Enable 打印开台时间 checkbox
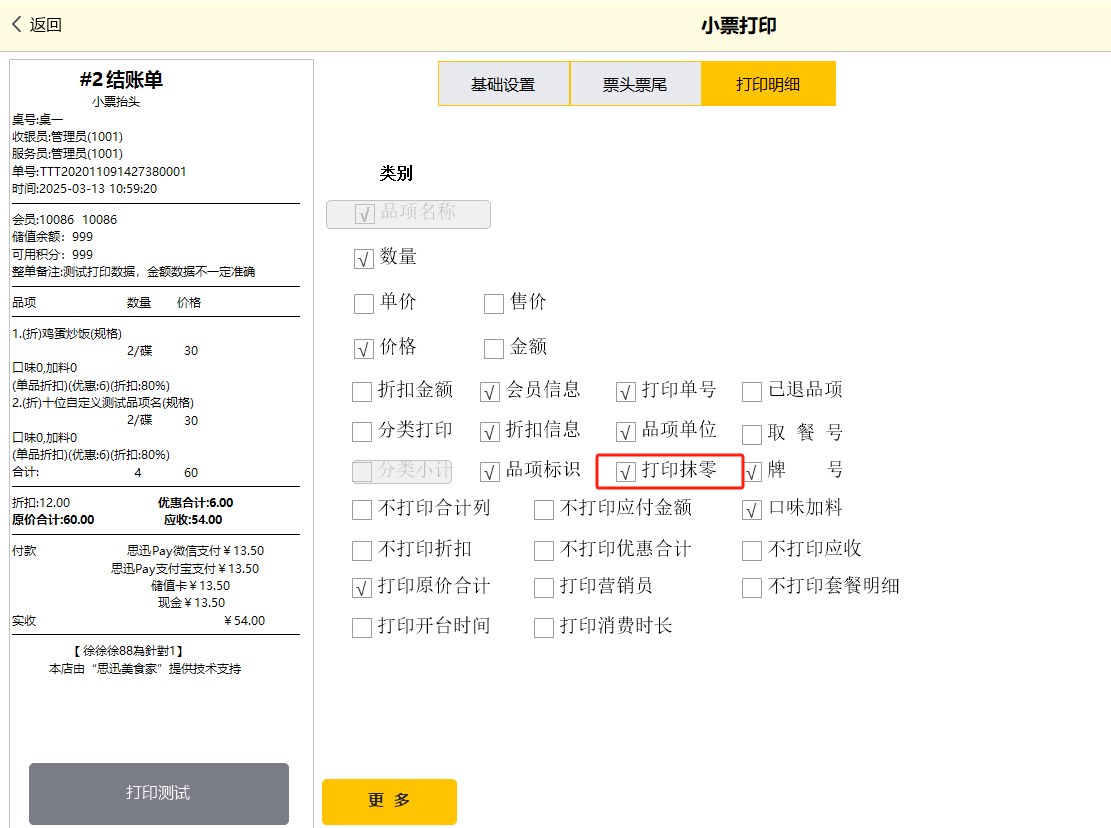Screen dimensions: 1111x828 (x=362, y=628)
